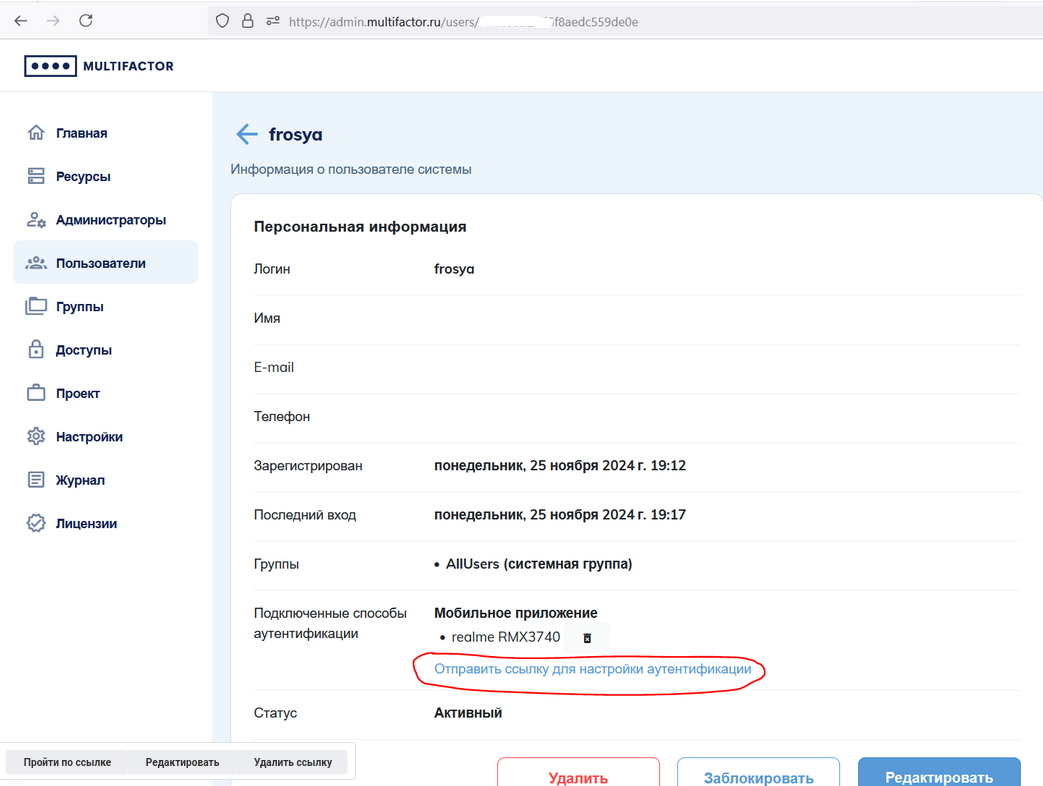Go back using arrow beside frosya
This screenshot has width=1043, height=786.
246,135
